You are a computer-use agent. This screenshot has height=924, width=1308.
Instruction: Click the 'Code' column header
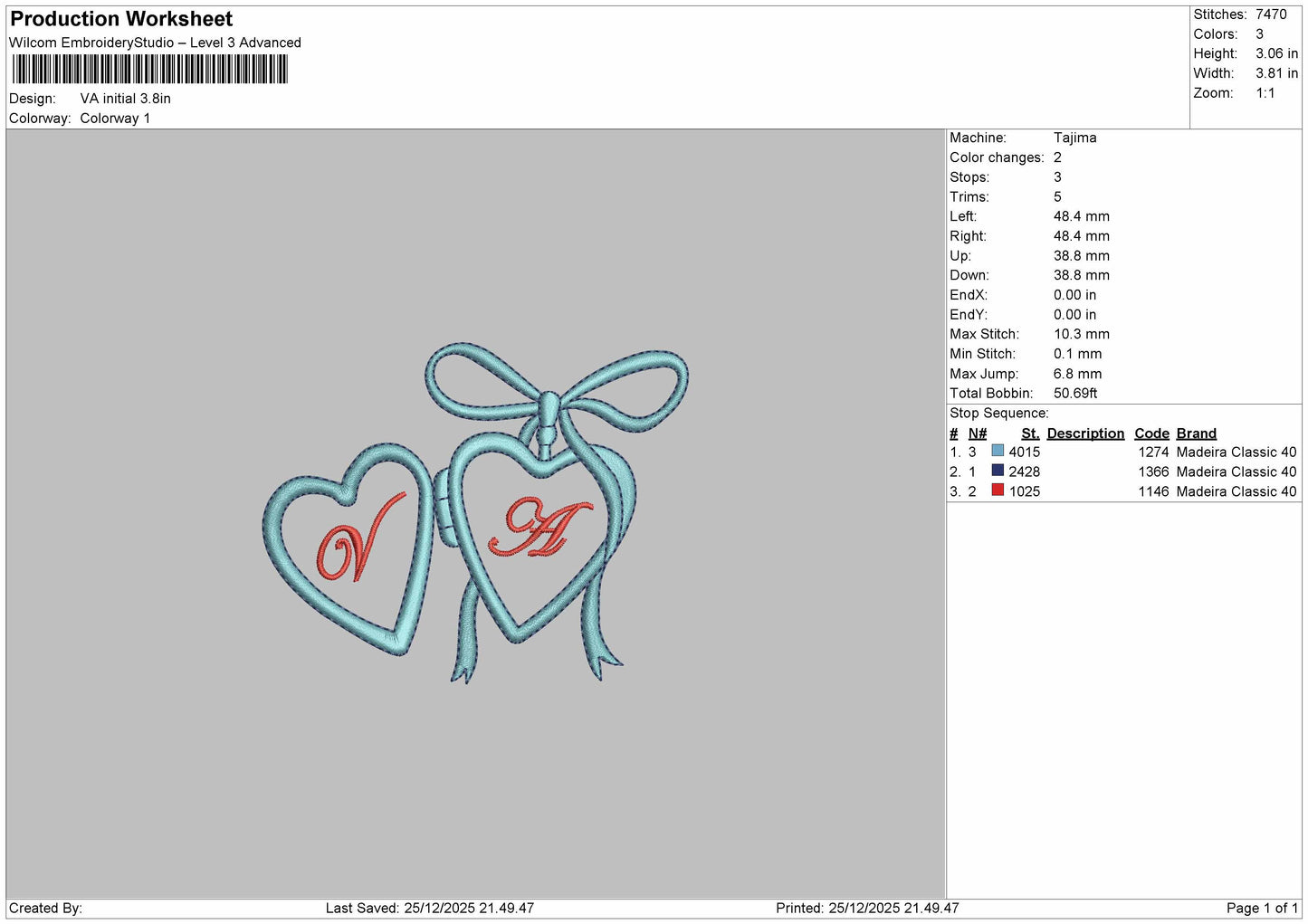(1151, 433)
